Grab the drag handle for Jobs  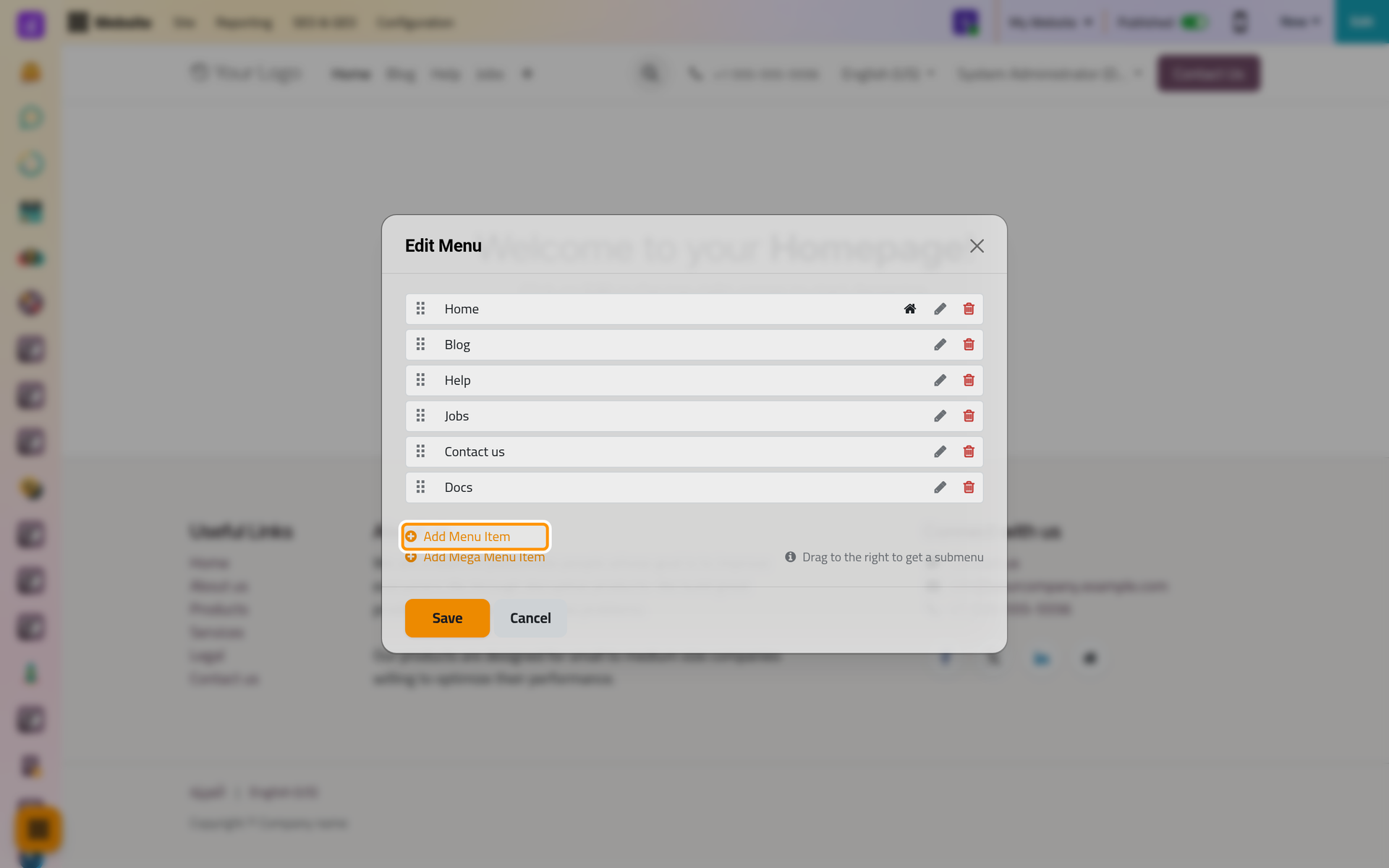[x=420, y=416]
